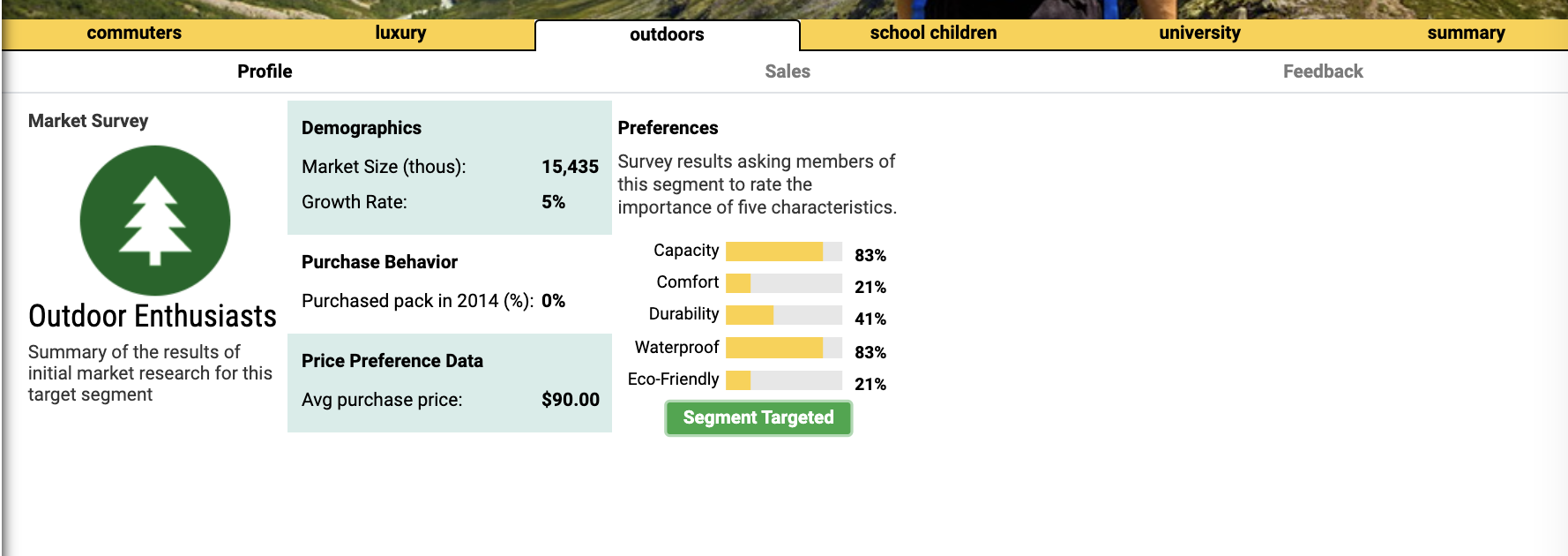Open the Profile section

(262, 71)
